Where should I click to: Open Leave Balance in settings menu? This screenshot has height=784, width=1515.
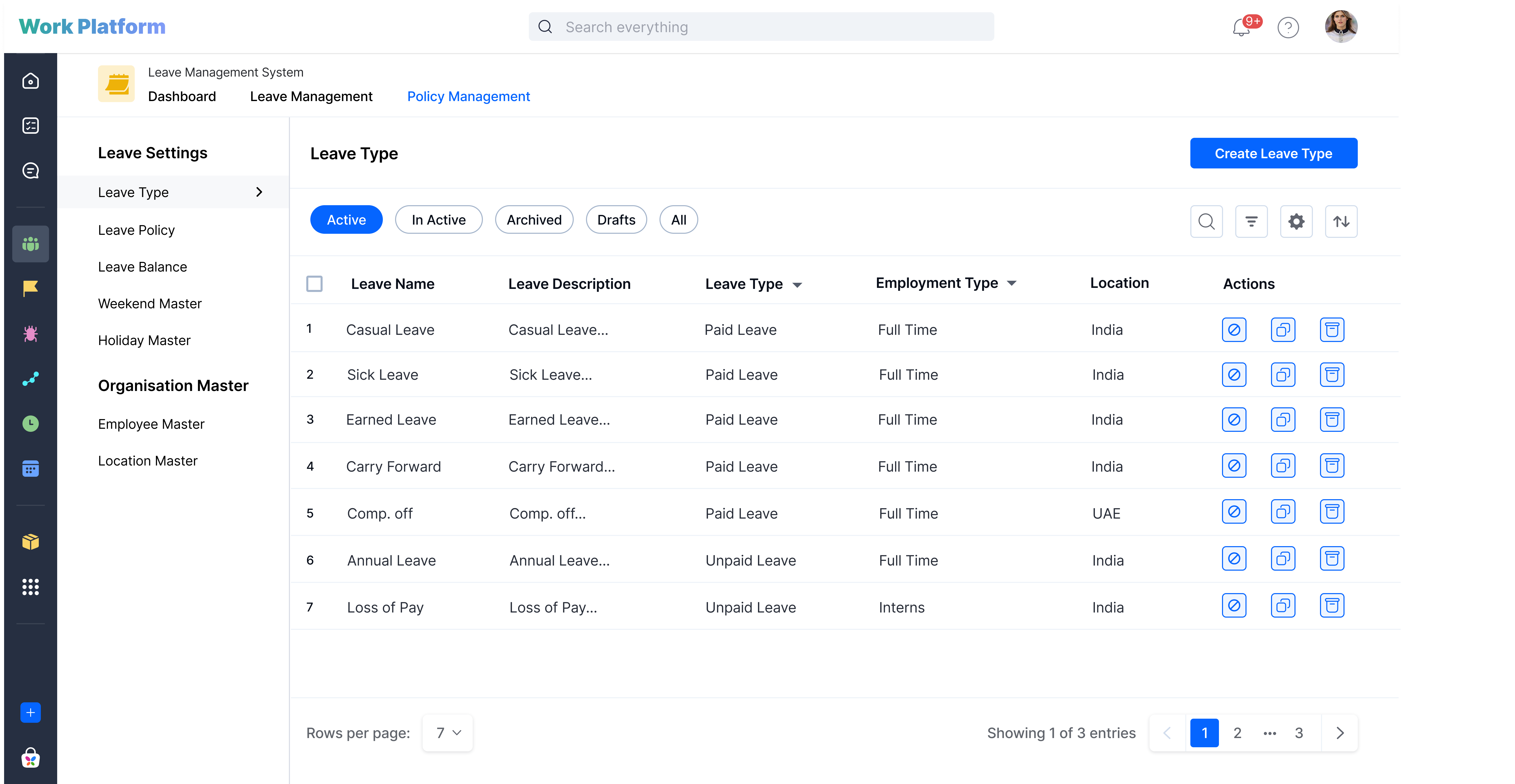142,266
